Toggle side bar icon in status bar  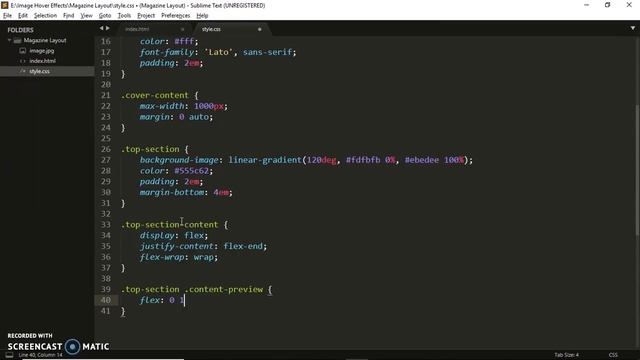(x=9, y=355)
